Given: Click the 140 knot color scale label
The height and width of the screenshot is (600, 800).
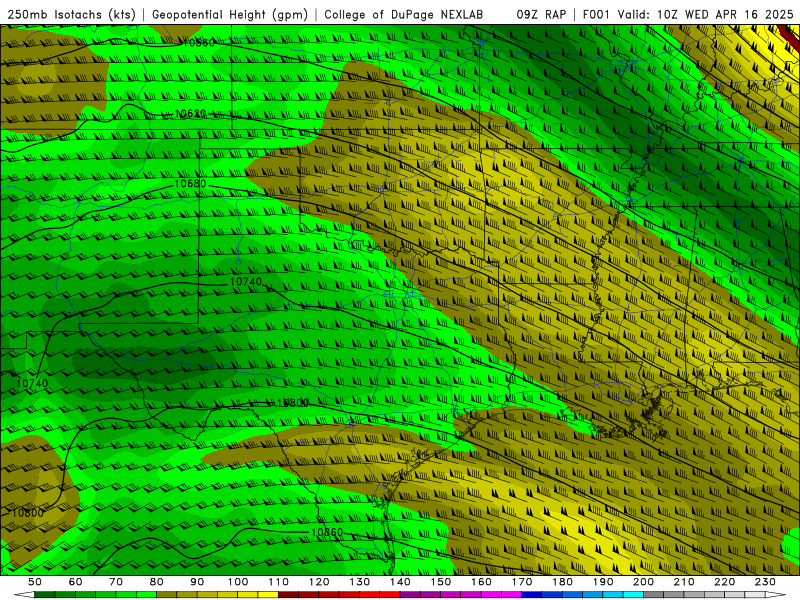Looking at the screenshot, I should tap(400, 582).
